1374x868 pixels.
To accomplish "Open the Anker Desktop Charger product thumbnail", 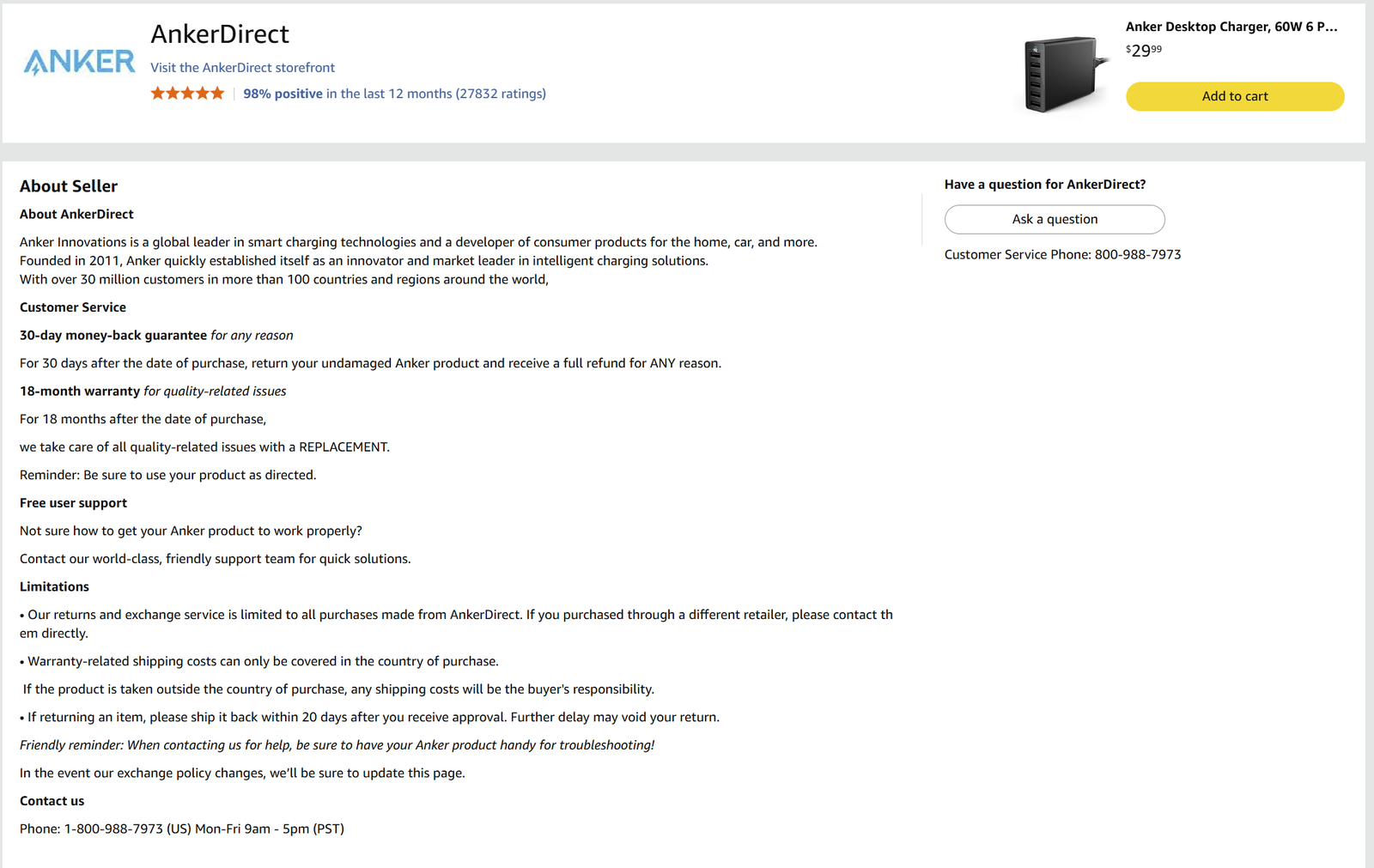I will pyautogui.click(x=1064, y=74).
